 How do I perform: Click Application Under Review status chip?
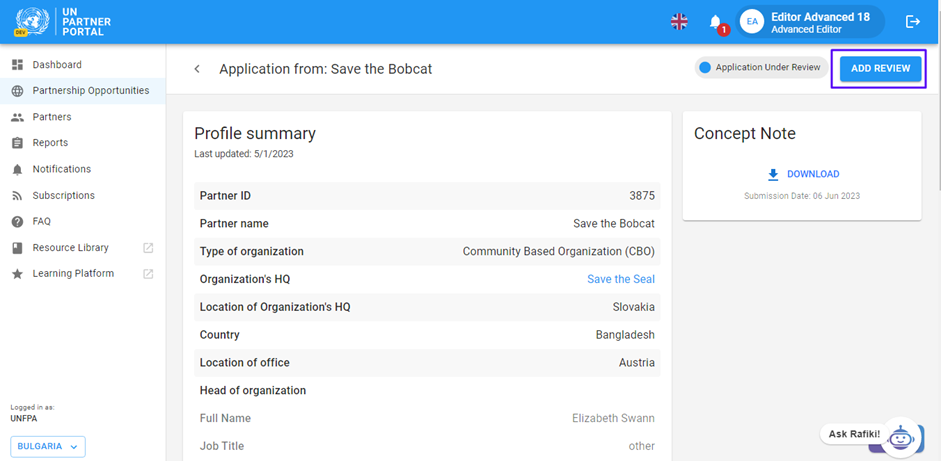pyautogui.click(x=761, y=68)
